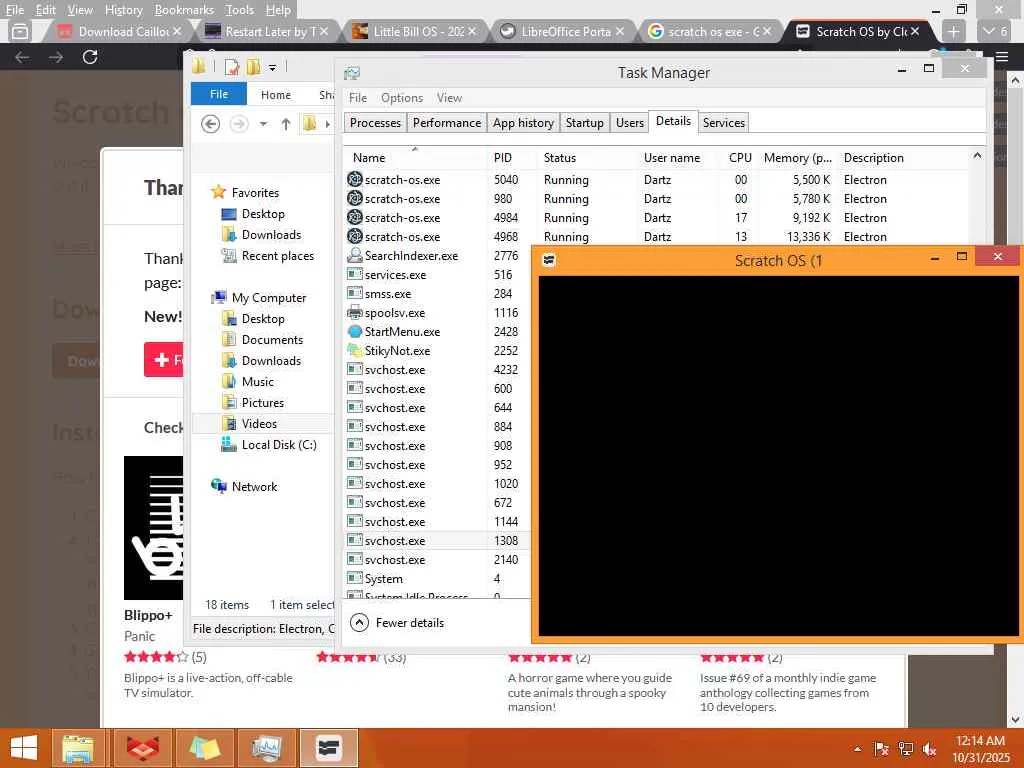Go back in browser history

(x=22, y=57)
